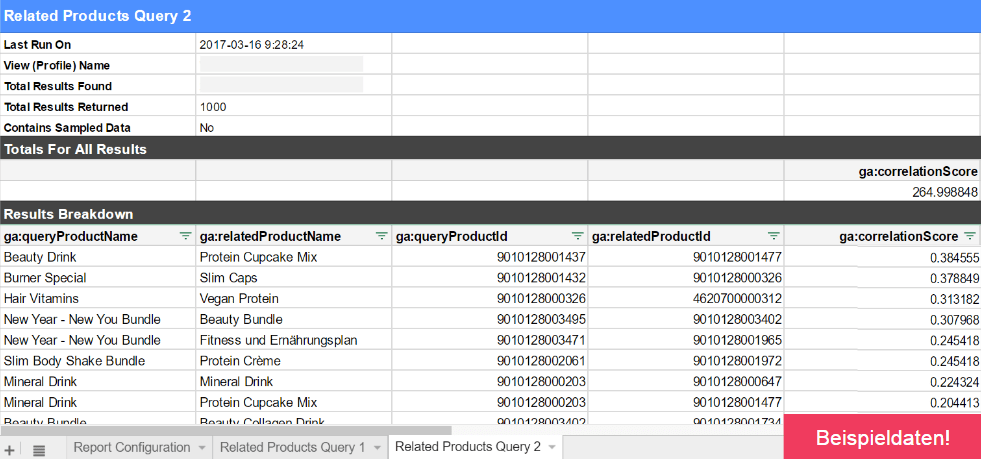This screenshot has width=981, height=459.
Task: Add a new sheet with plus icon
Action: [10, 449]
